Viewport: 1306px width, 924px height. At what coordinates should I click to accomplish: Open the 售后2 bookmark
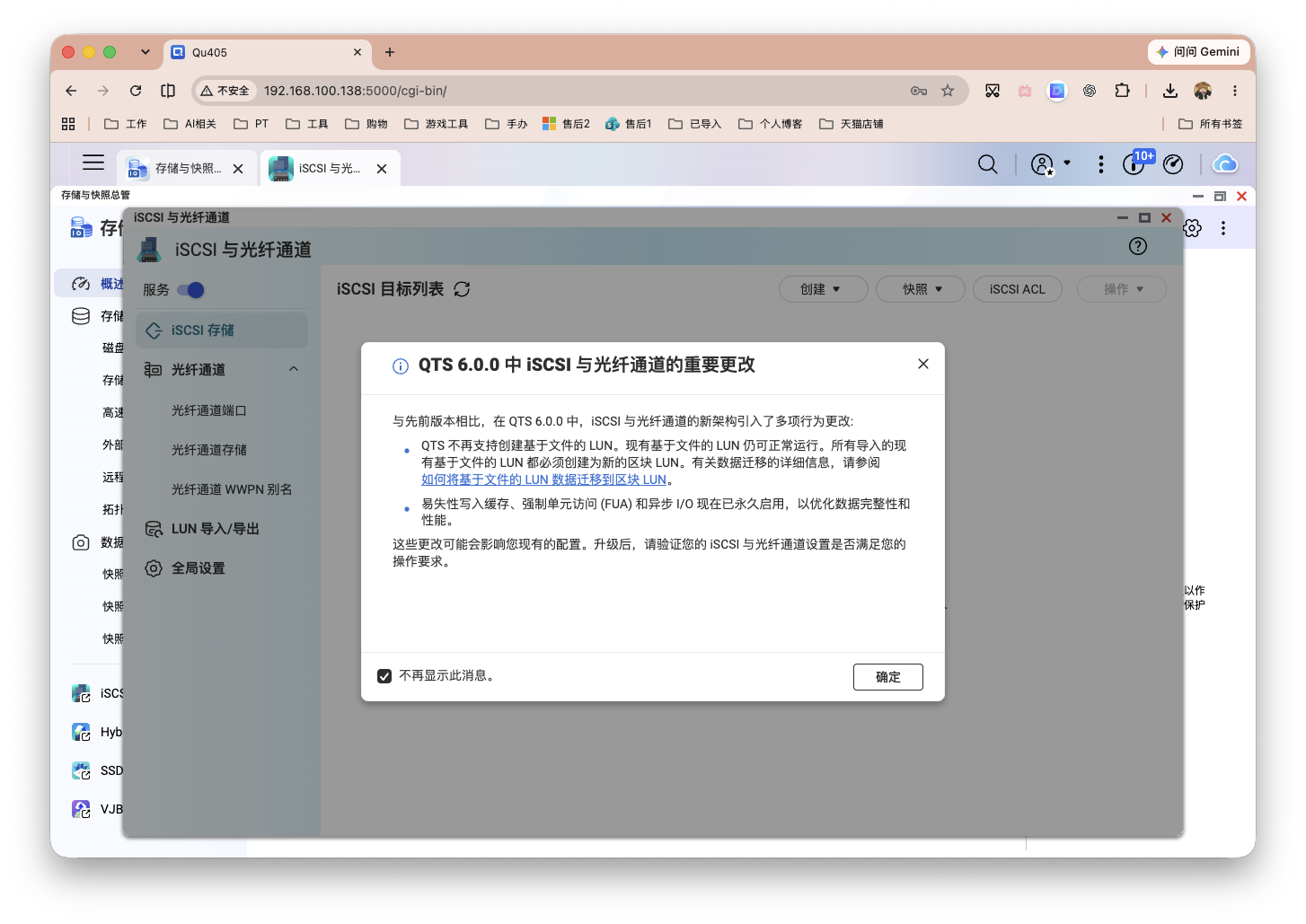(566, 124)
